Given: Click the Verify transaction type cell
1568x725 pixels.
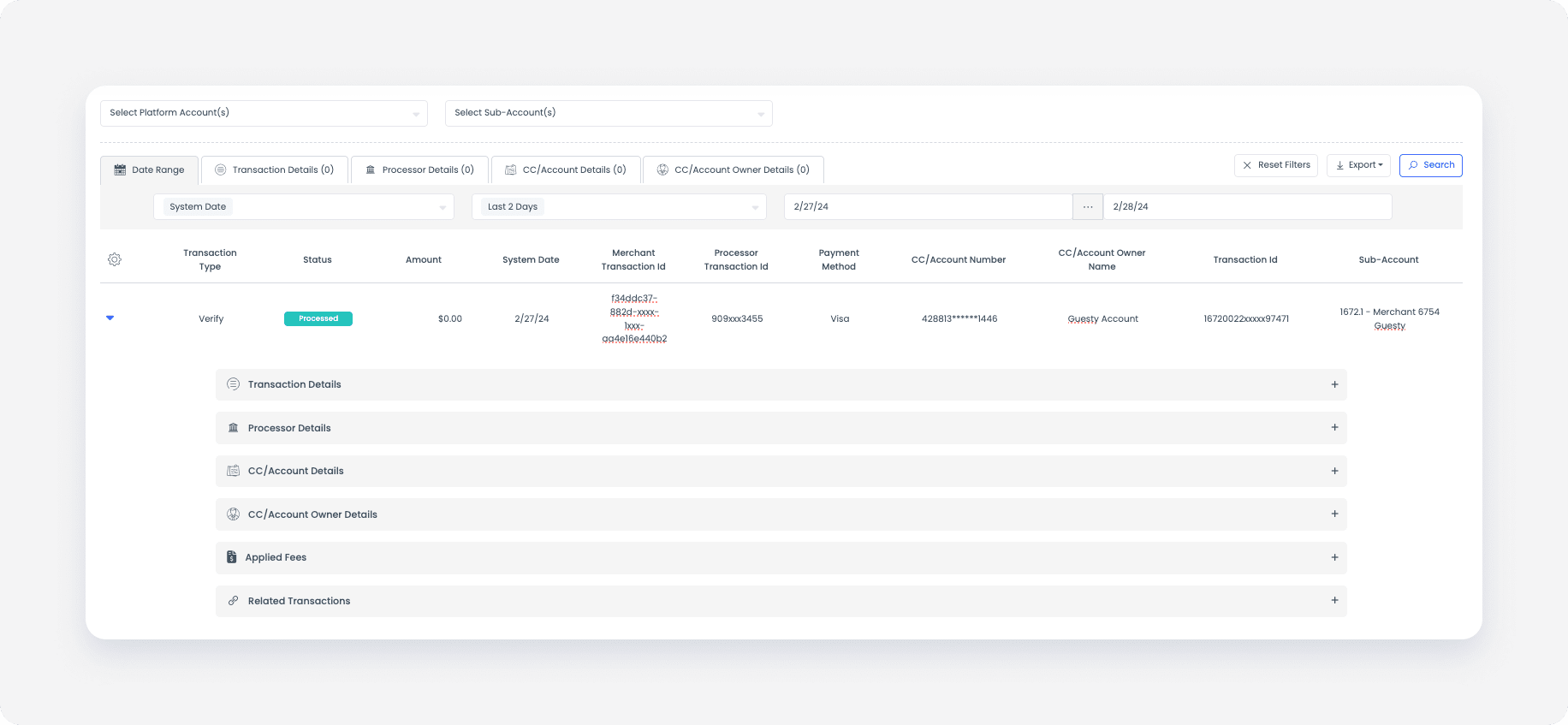Looking at the screenshot, I should pyautogui.click(x=211, y=318).
